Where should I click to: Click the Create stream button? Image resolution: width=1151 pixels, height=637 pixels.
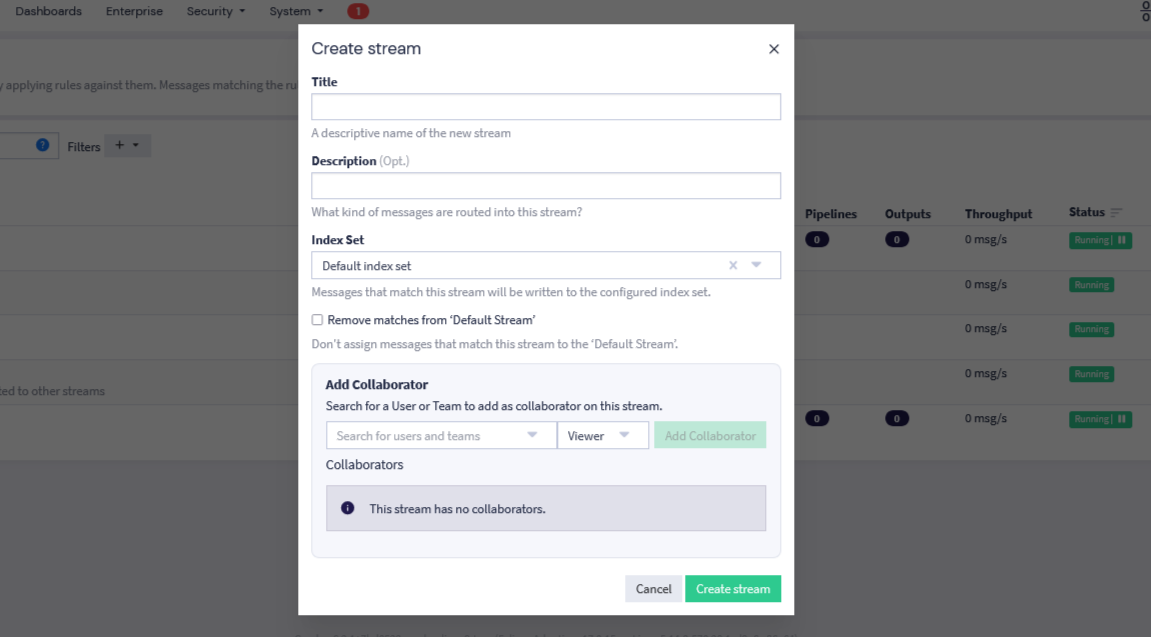click(x=732, y=589)
